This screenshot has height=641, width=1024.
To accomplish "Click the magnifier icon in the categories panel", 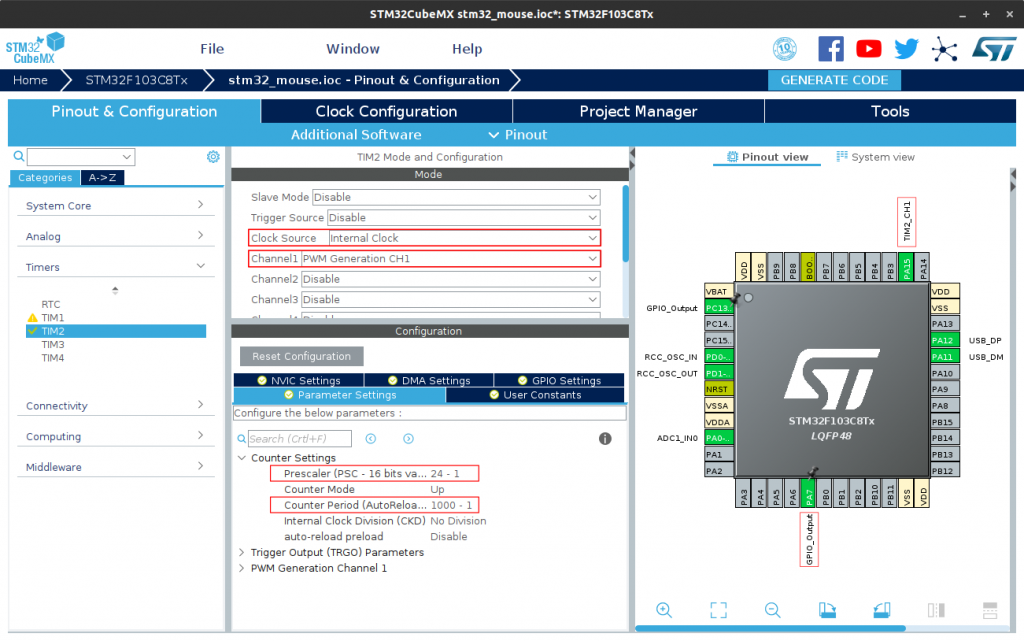I will tap(19, 156).
